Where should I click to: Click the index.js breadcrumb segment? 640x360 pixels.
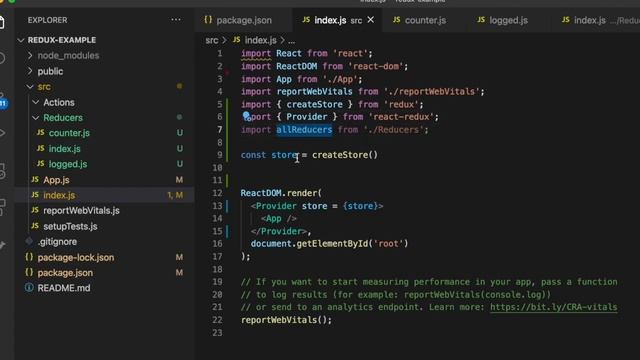pyautogui.click(x=260, y=40)
